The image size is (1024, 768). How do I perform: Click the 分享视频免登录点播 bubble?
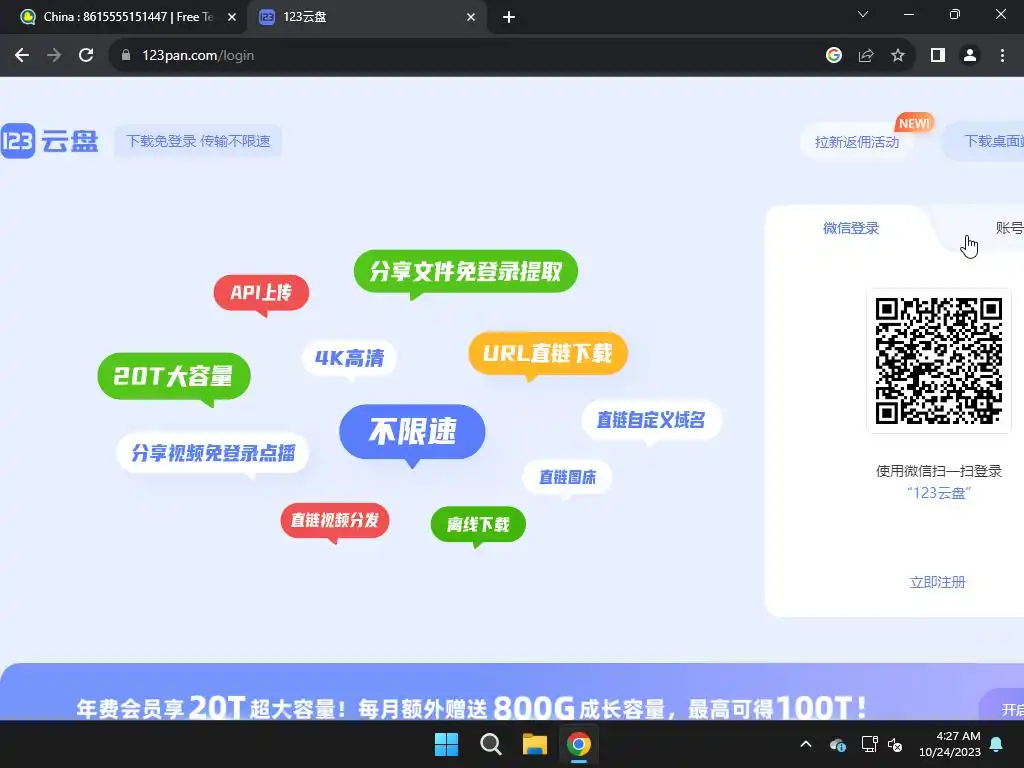213,453
